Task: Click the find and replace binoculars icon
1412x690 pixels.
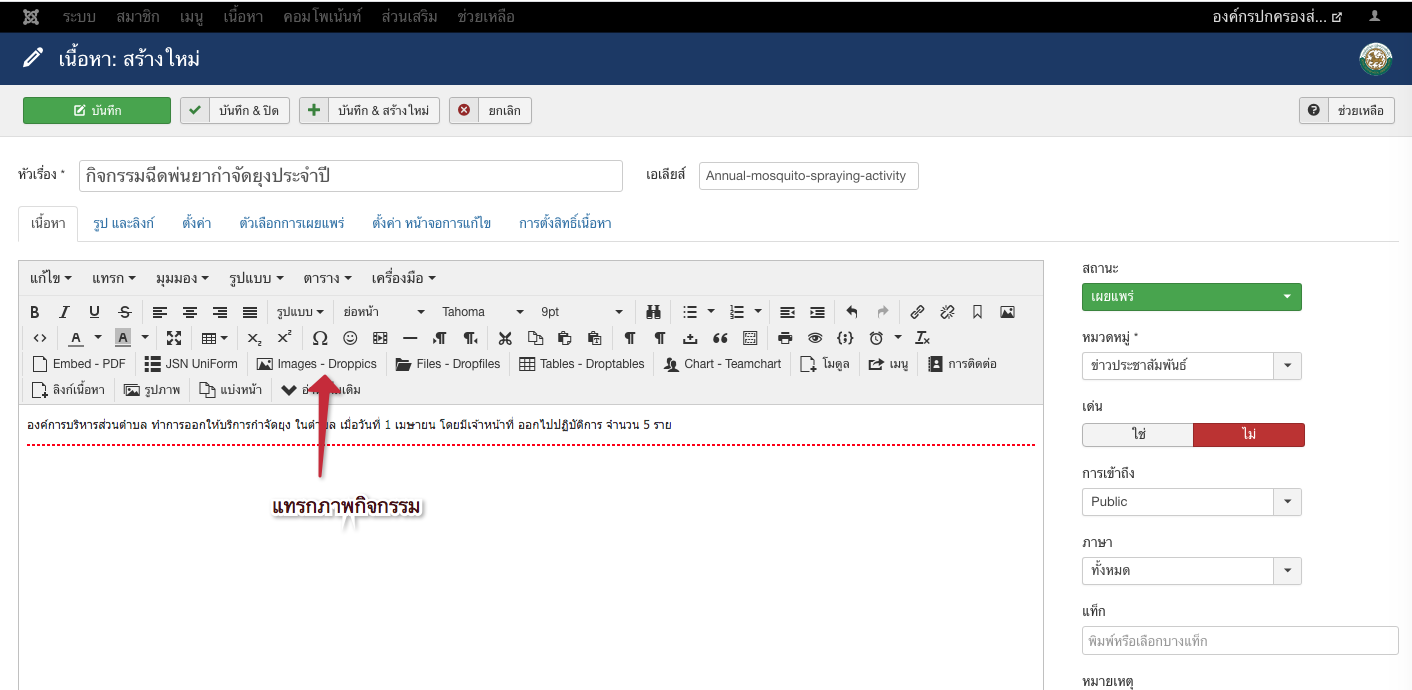Action: [654, 312]
